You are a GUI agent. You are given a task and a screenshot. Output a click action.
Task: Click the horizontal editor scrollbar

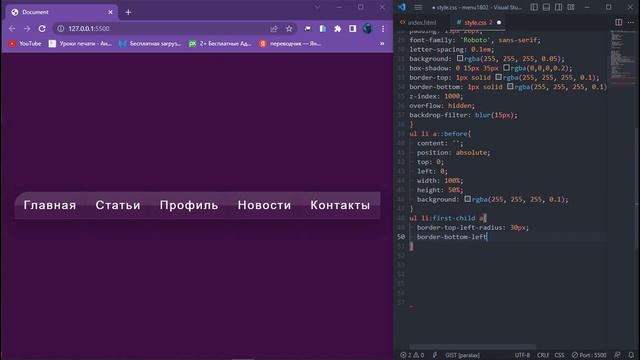[472, 347]
